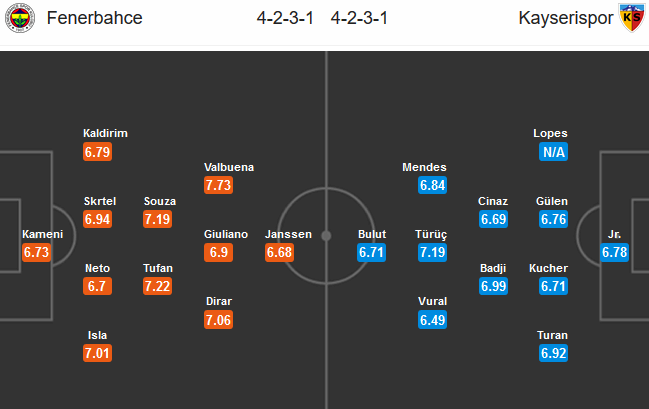Select Badji's 6.99 rating badge

pos(493,286)
